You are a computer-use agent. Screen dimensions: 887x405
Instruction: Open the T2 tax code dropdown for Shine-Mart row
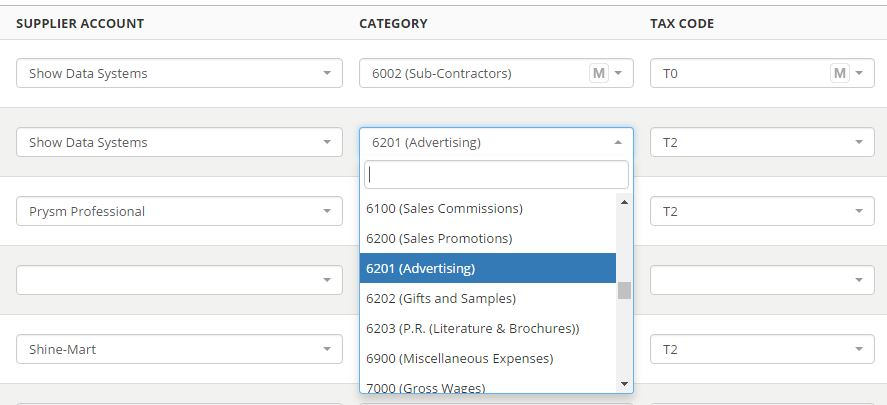pyautogui.click(x=762, y=349)
